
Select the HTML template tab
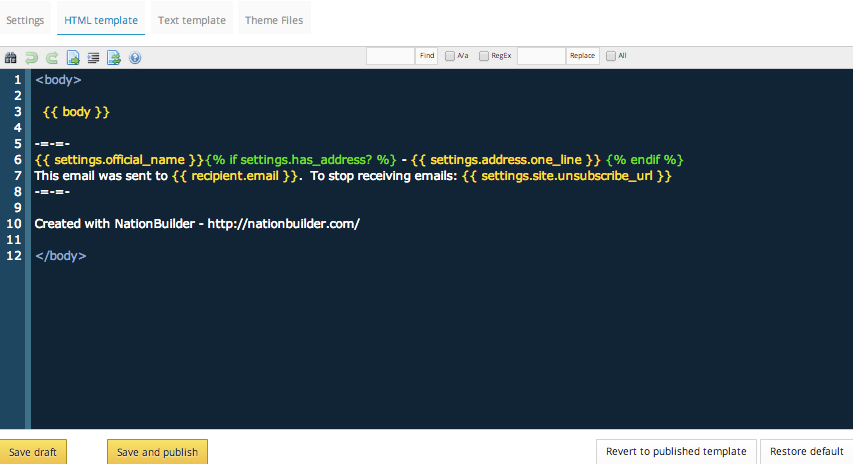pos(101,20)
